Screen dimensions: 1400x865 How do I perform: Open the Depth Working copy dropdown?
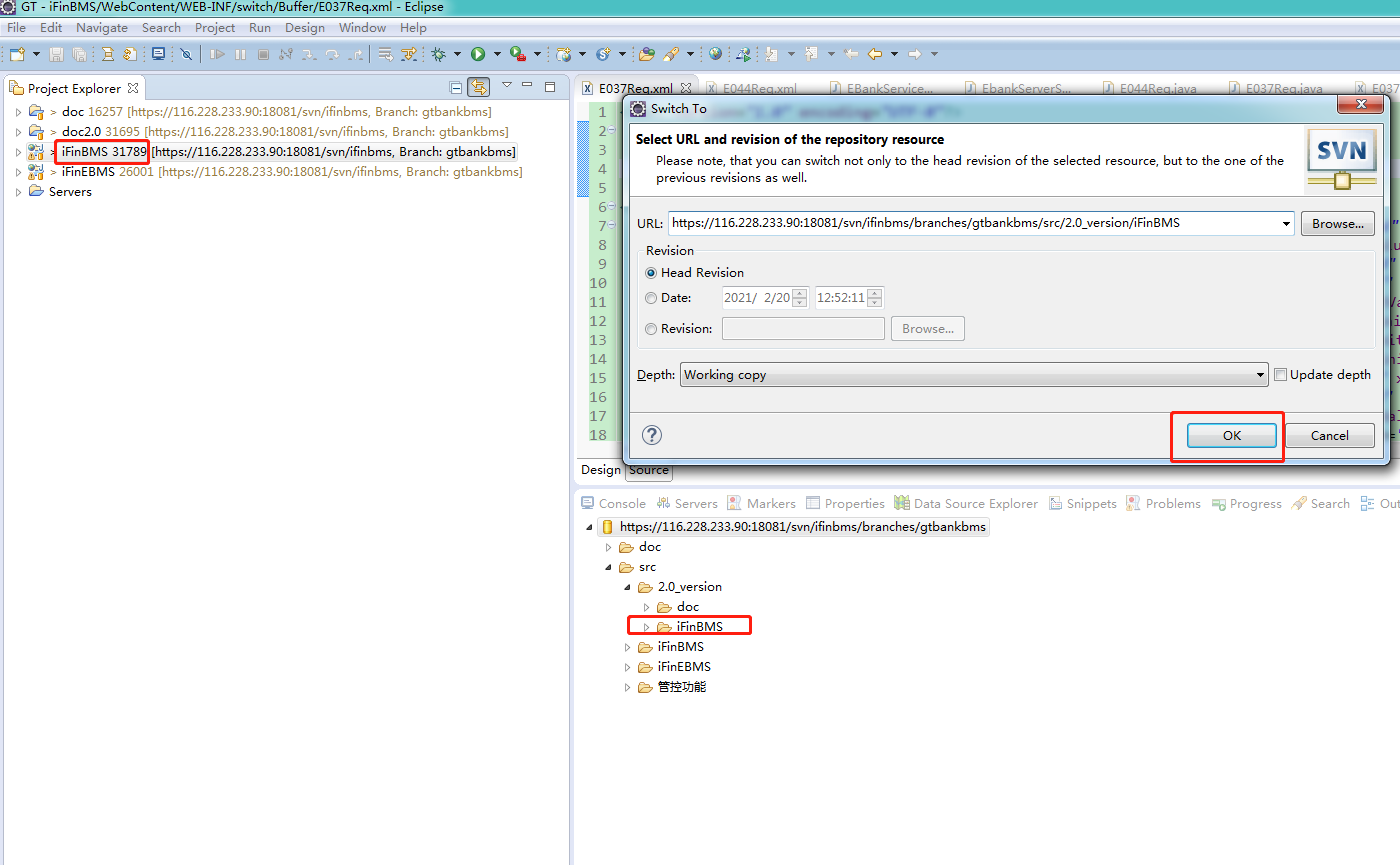(x=974, y=375)
